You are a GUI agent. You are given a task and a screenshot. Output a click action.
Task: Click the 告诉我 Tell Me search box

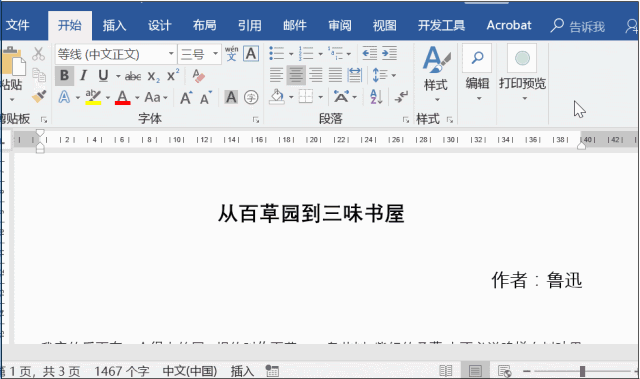(578, 26)
